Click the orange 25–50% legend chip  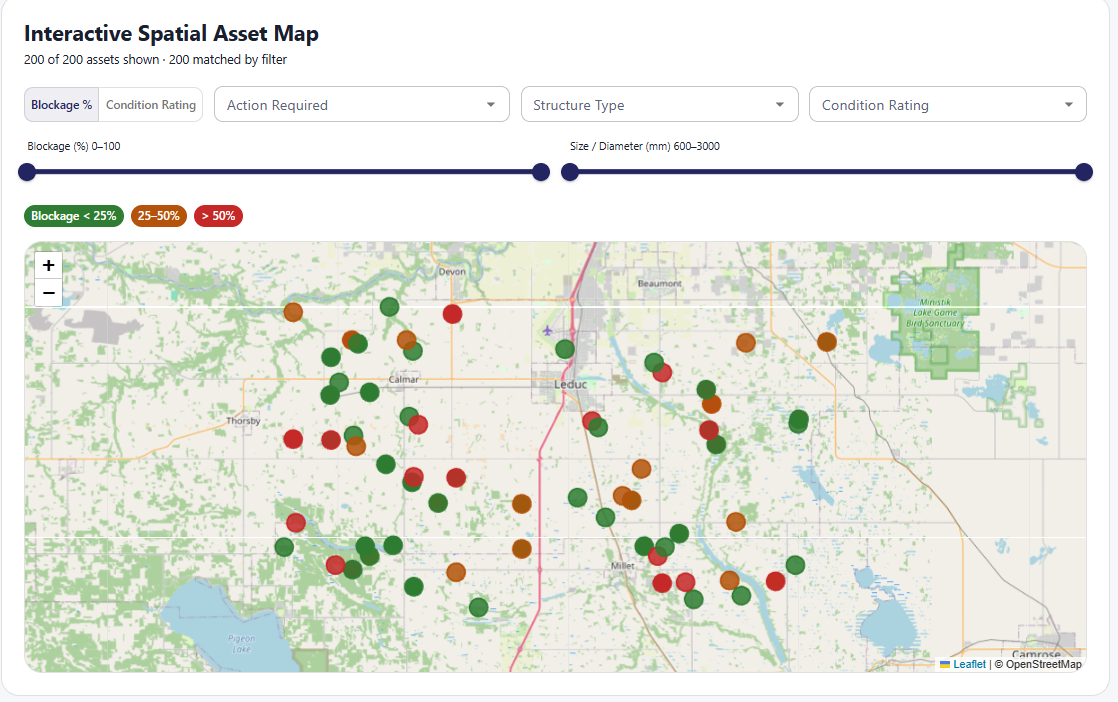pyautogui.click(x=158, y=216)
